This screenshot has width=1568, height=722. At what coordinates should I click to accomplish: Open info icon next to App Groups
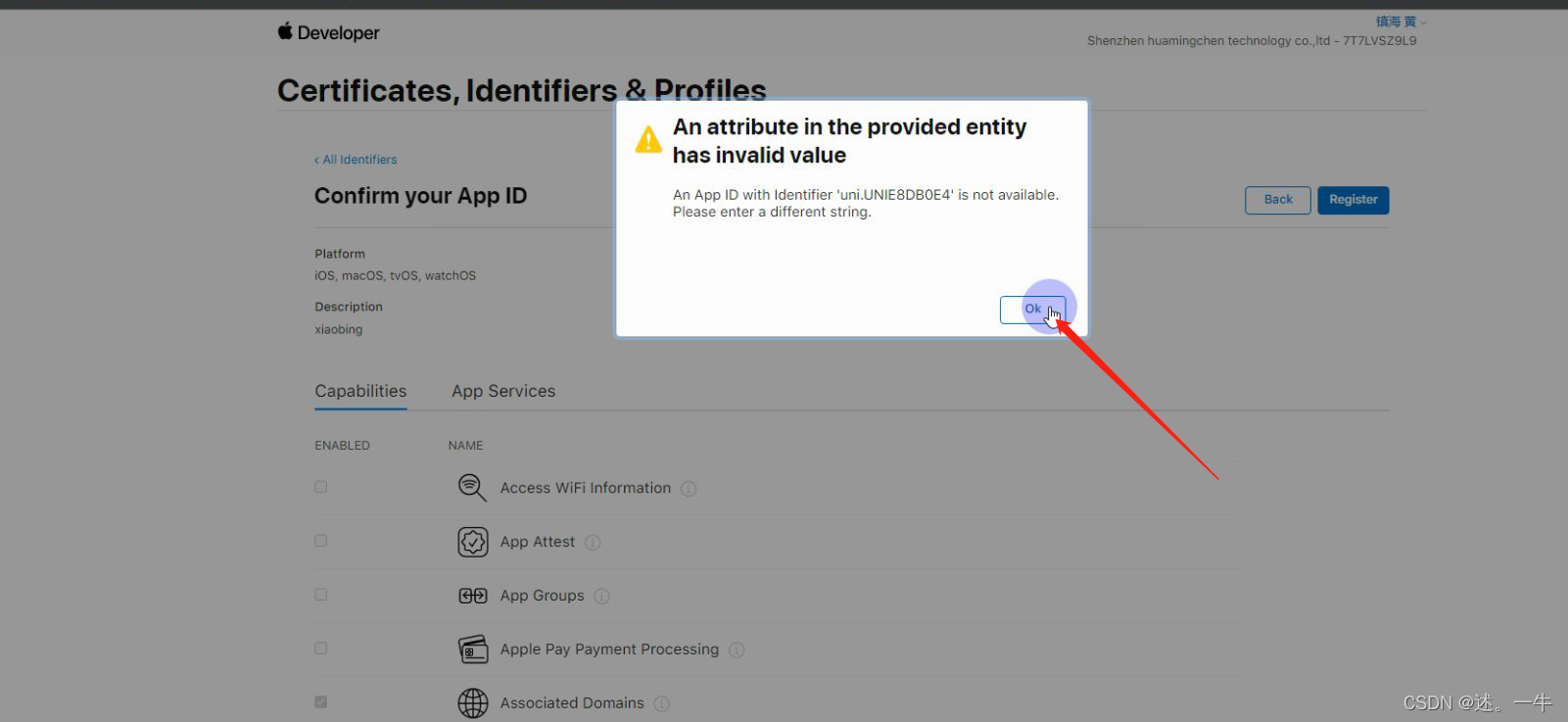[x=601, y=597]
